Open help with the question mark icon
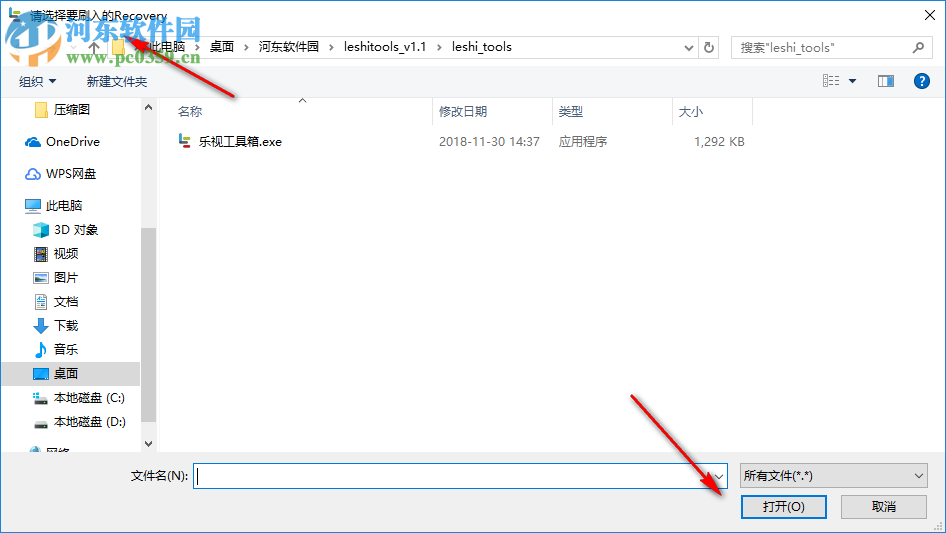946x533 pixels. pos(921,81)
